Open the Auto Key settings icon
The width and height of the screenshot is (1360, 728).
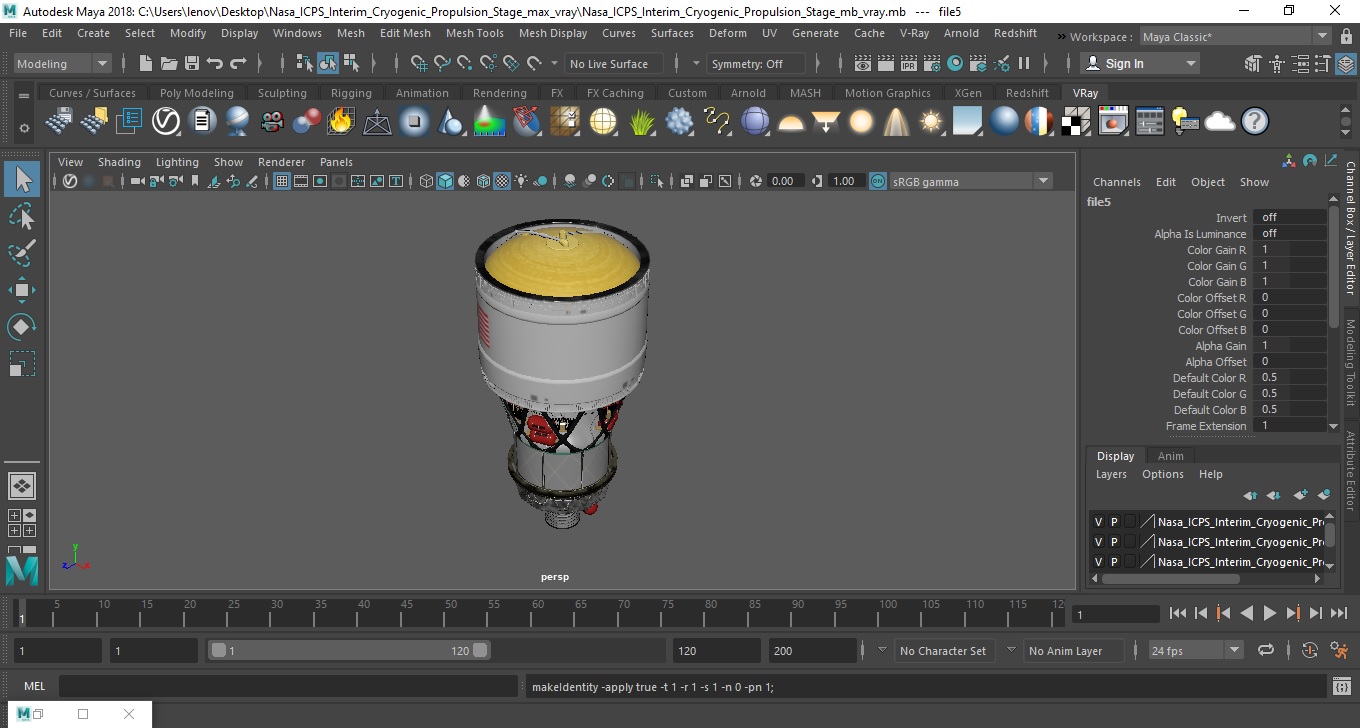(1310, 650)
